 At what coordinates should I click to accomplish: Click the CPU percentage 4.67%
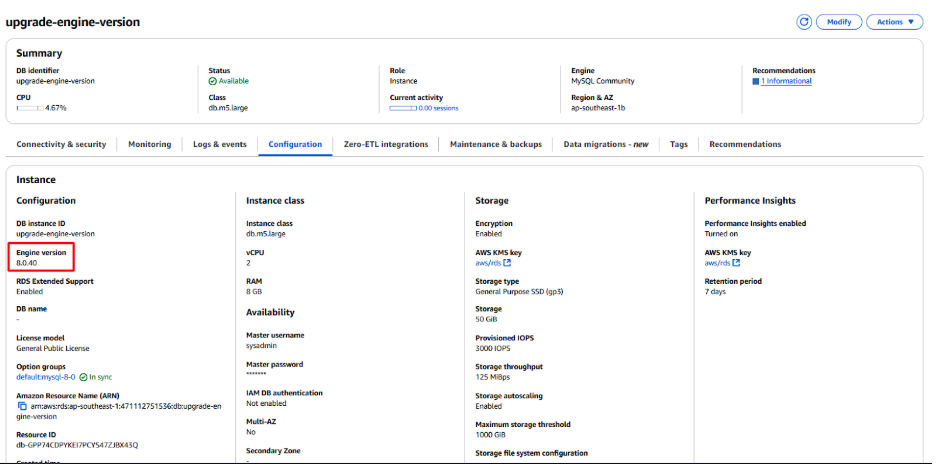(x=56, y=108)
